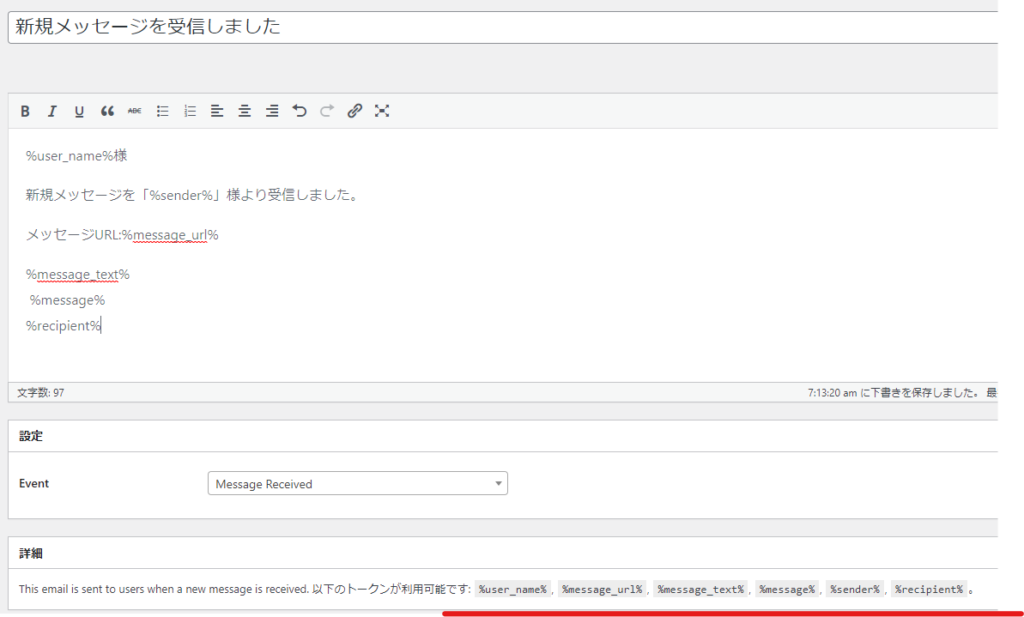1024x617 pixels.
Task: Click the underline toolbar icon
Action: pyautogui.click(x=79, y=111)
